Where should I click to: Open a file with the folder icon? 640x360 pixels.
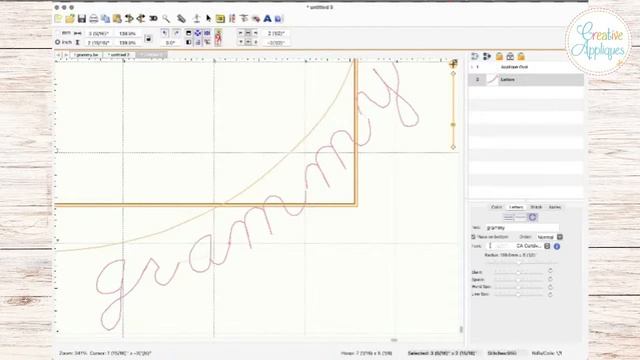click(x=70, y=19)
